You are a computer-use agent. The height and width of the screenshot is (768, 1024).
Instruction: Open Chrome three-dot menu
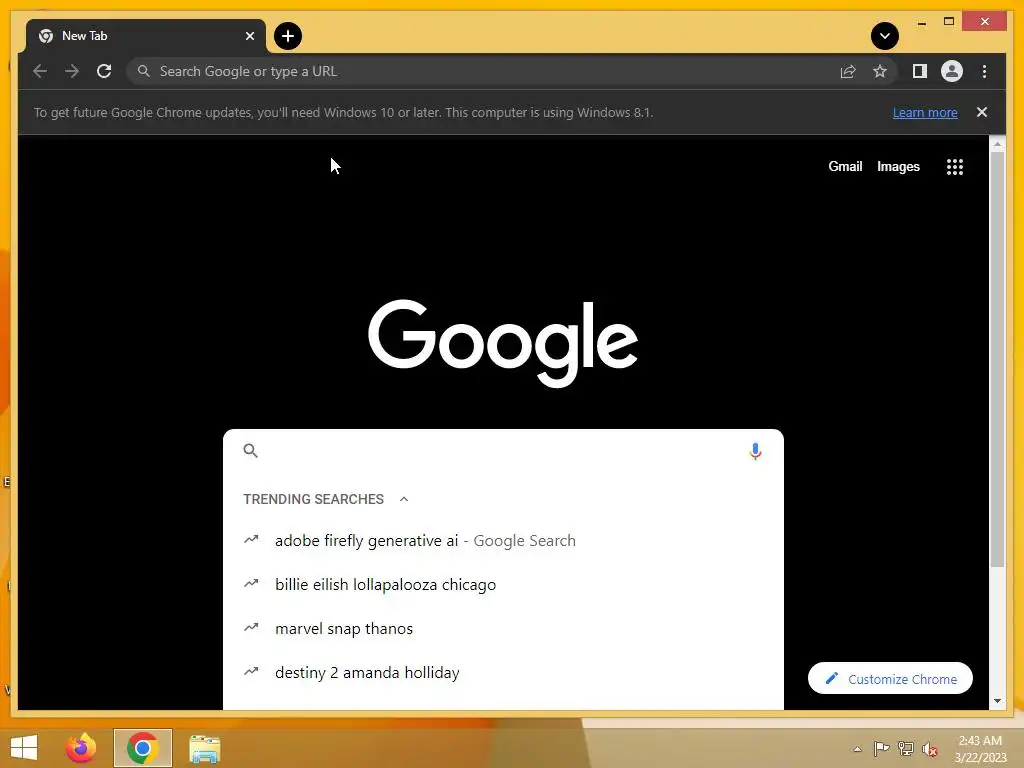coord(984,71)
